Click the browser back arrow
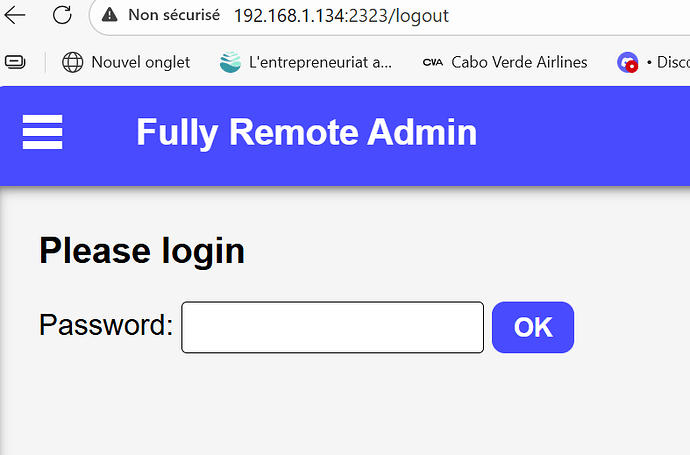This screenshot has height=455, width=690. point(16,16)
